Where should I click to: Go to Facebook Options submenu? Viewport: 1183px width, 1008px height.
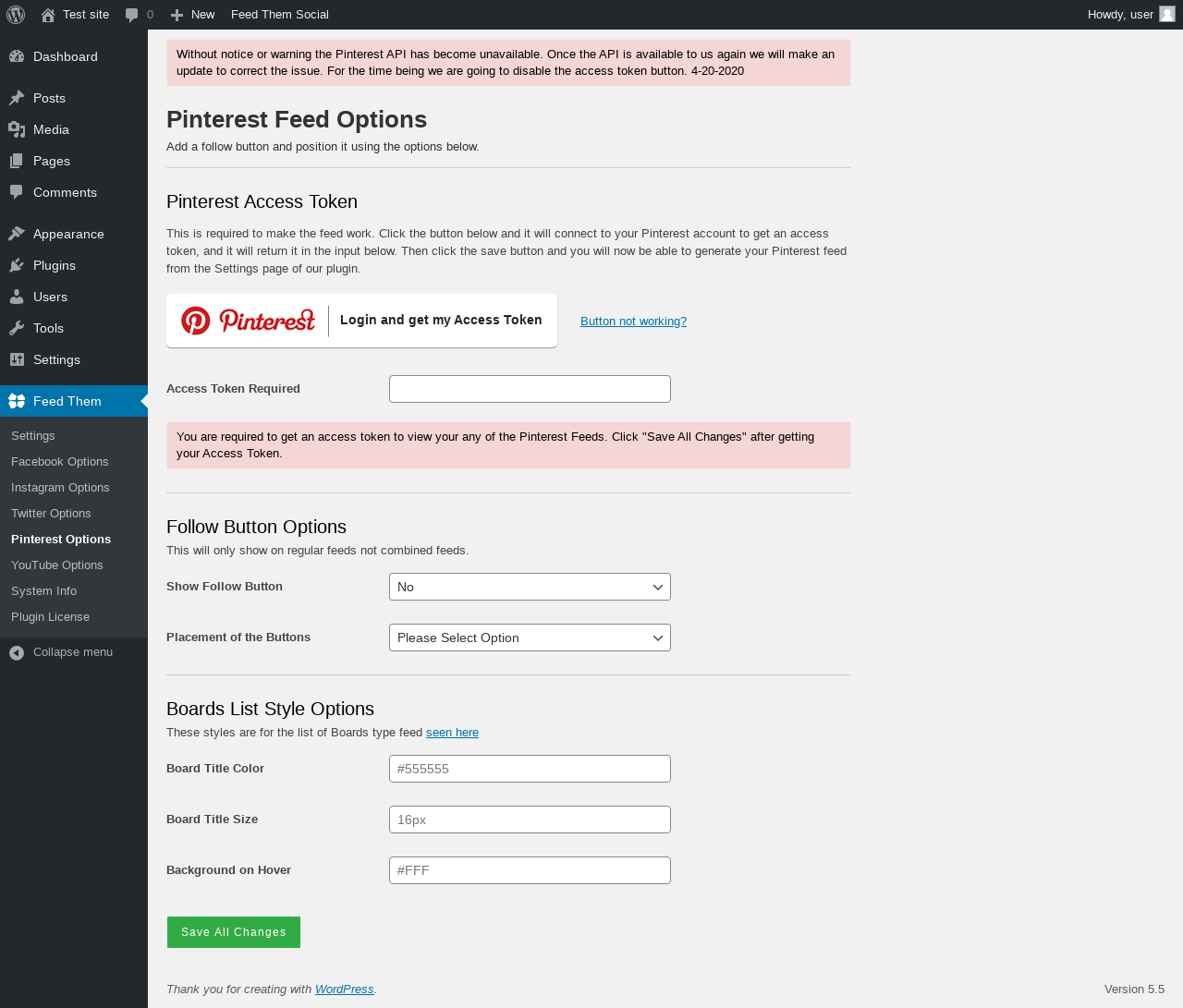pos(60,462)
